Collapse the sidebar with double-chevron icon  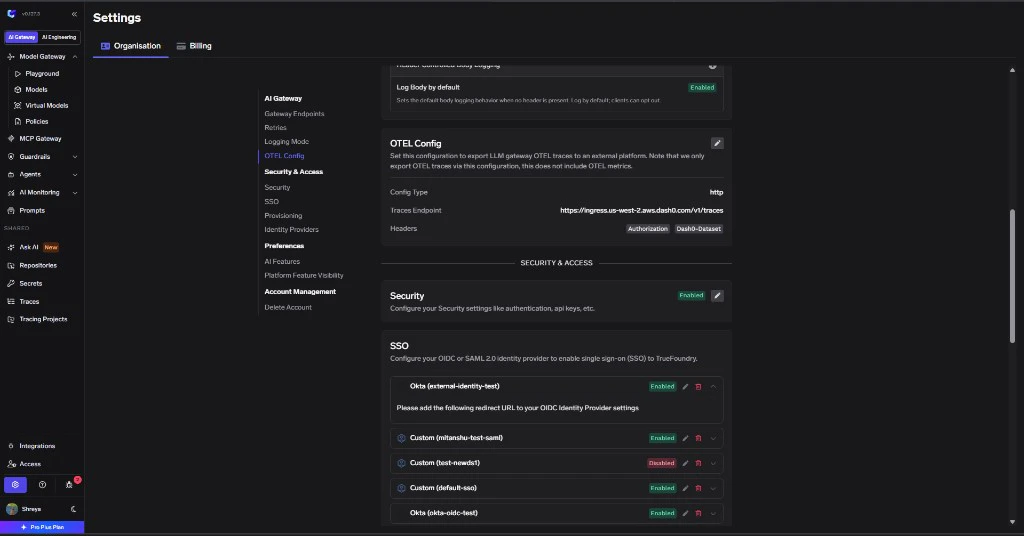pyautogui.click(x=74, y=14)
